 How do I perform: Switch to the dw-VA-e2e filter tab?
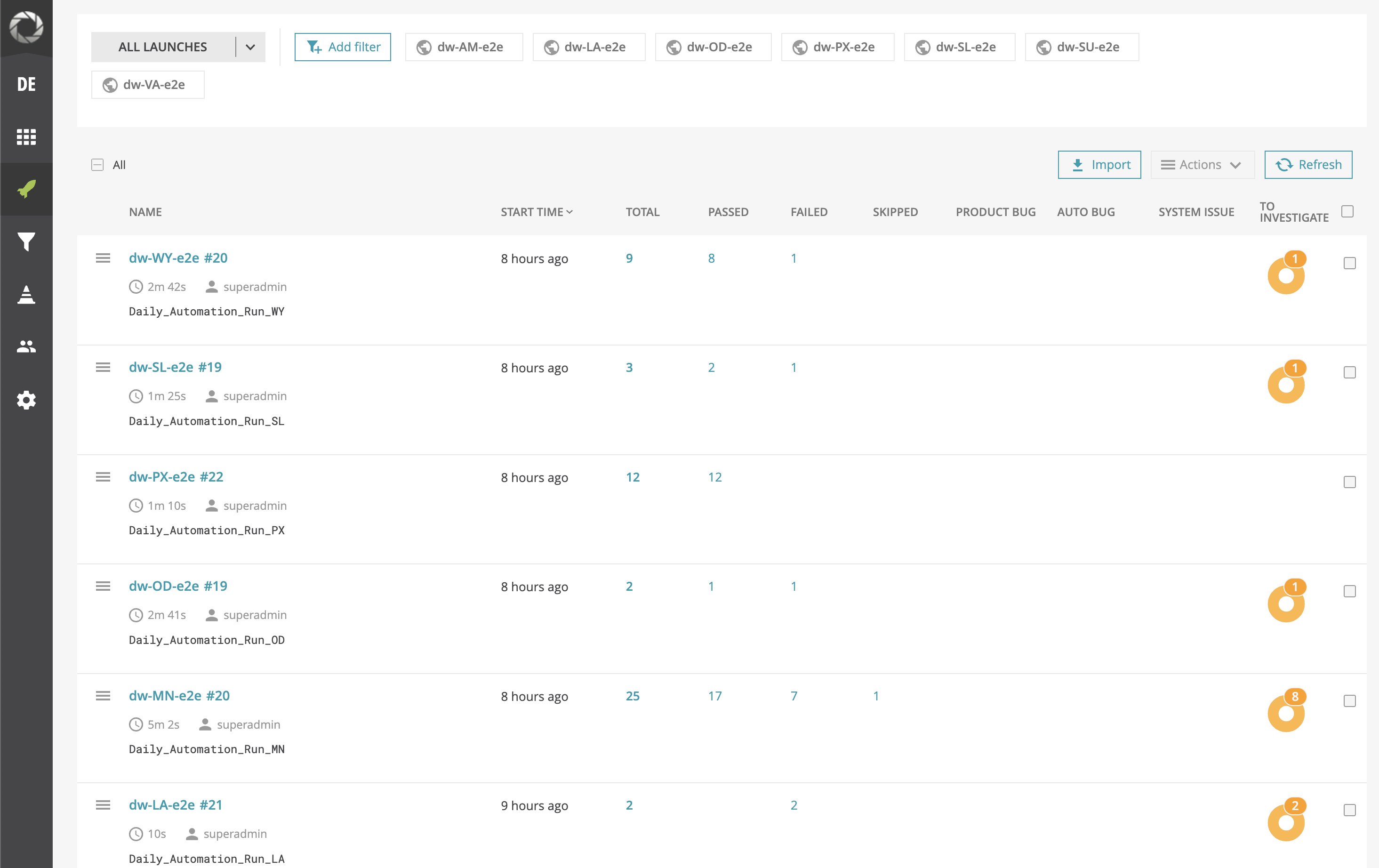[x=148, y=85]
